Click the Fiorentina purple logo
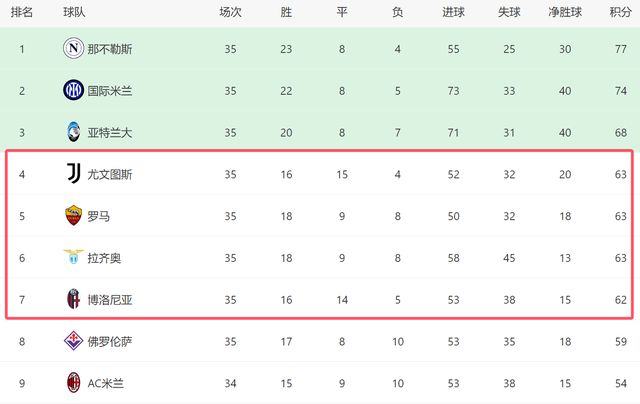The width and height of the screenshot is (640, 404). tap(73, 341)
